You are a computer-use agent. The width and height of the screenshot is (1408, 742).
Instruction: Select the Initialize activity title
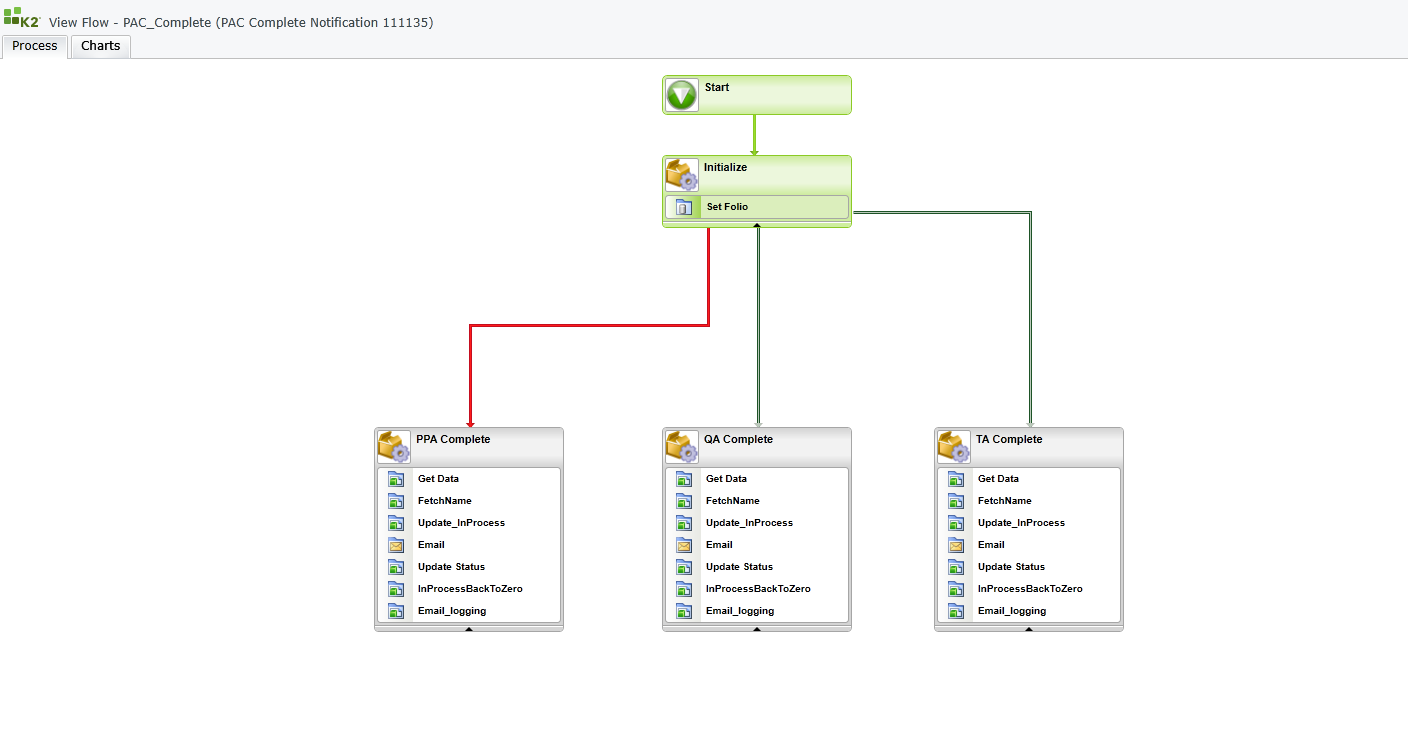pos(725,168)
